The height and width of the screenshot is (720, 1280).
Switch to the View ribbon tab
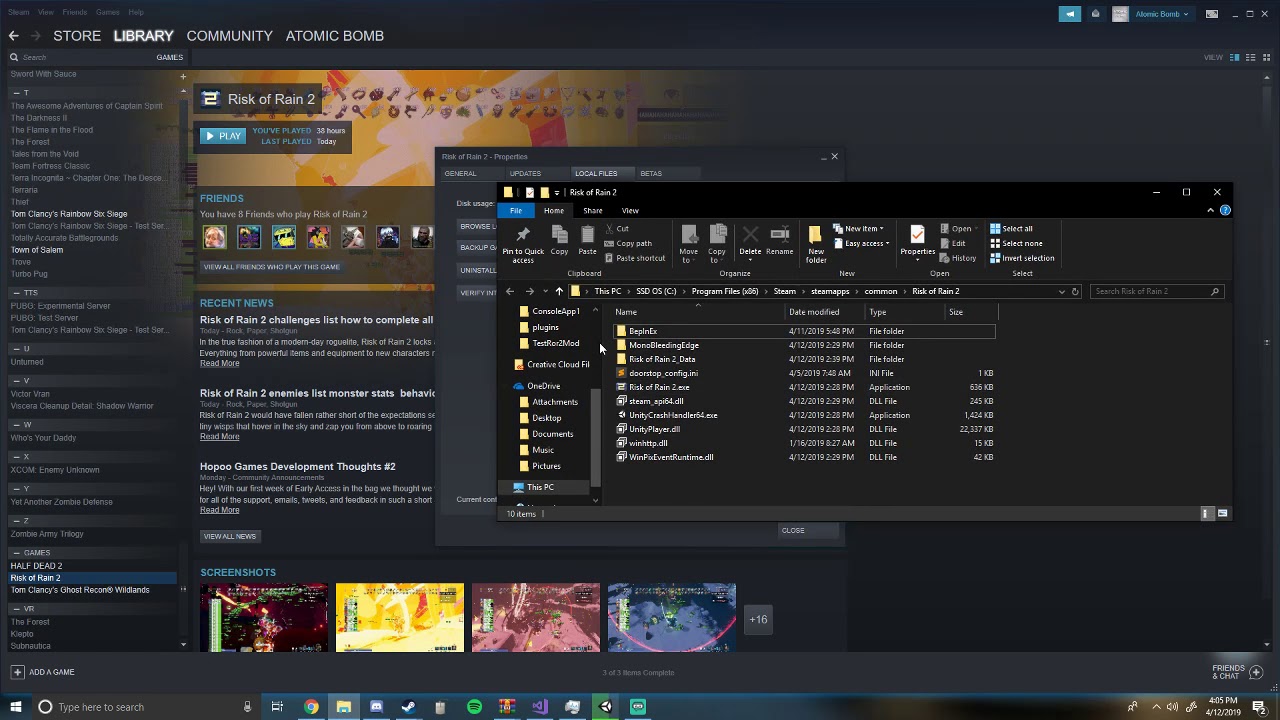[630, 210]
